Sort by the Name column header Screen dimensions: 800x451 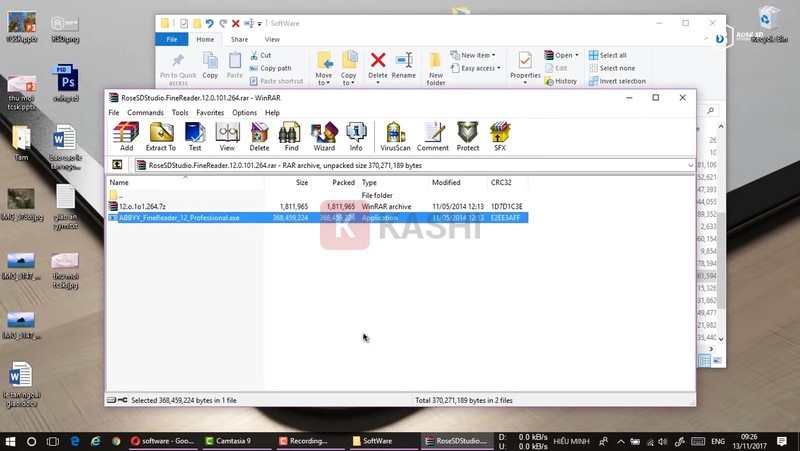click(x=186, y=182)
